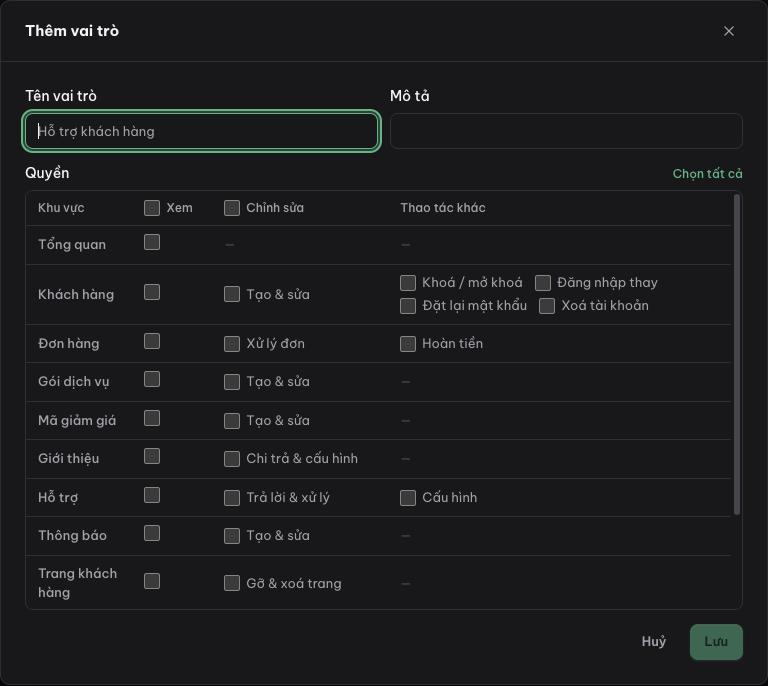Viewport: 768px width, 686px height.
Task: Check the Đăng nhập thay permission
Action: (x=543, y=283)
